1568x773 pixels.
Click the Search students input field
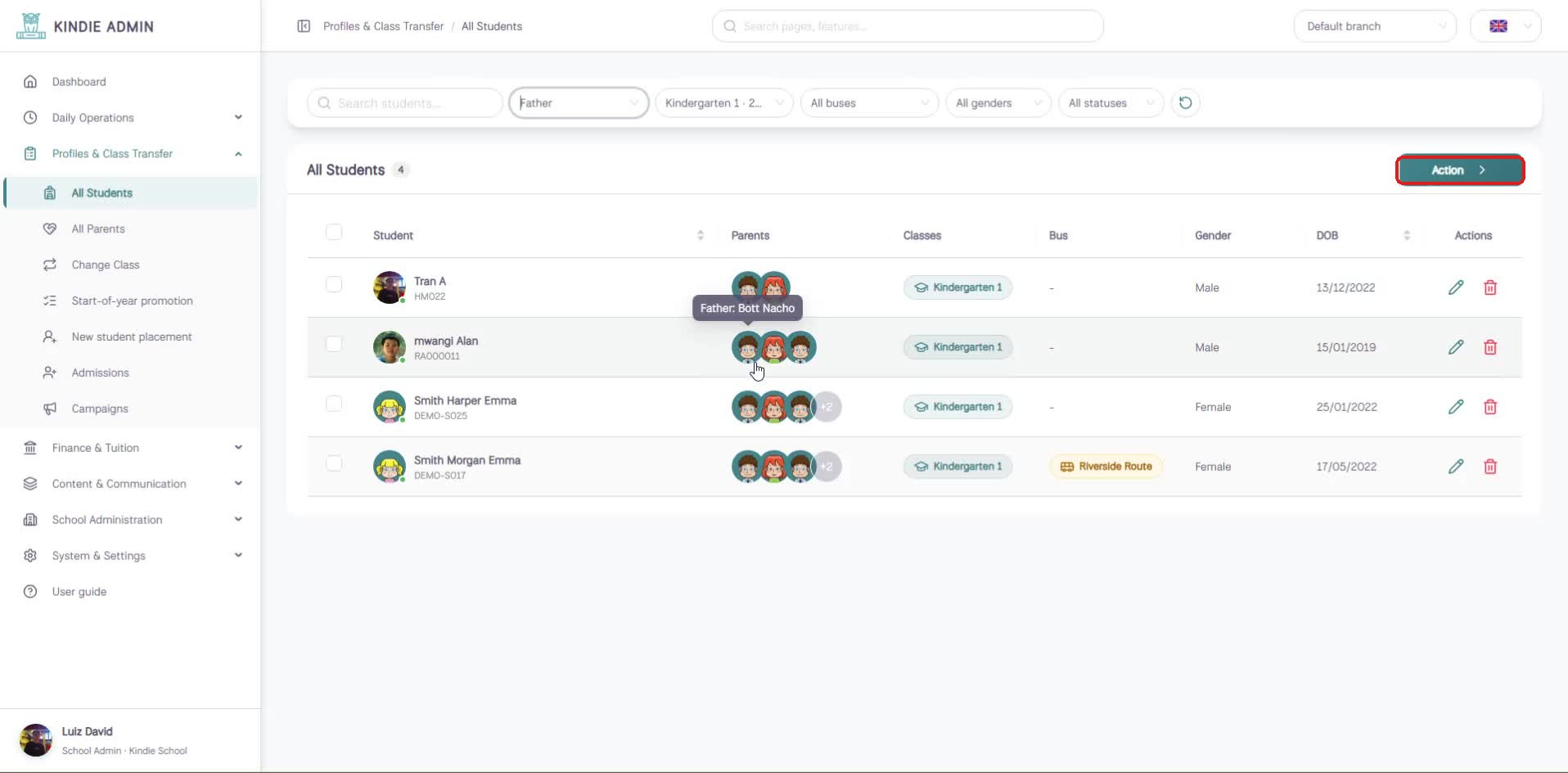tap(405, 103)
